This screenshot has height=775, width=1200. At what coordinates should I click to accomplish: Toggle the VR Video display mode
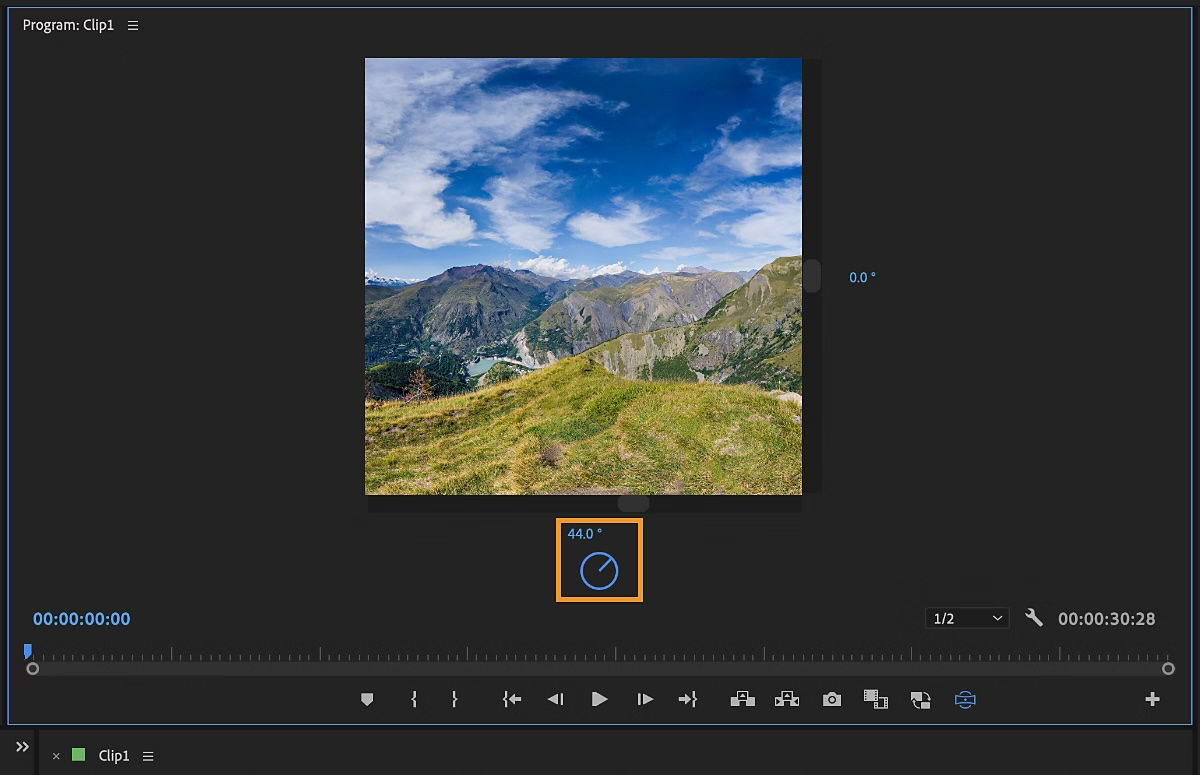(964, 699)
